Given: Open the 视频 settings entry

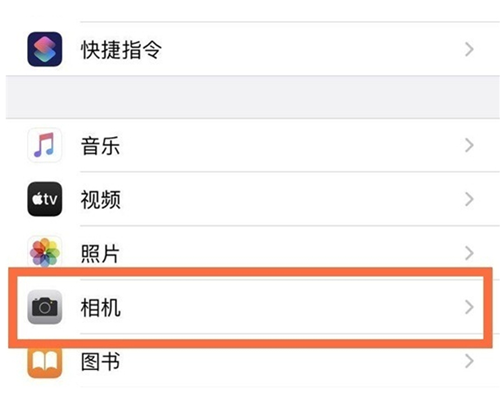Looking at the screenshot, I should (101, 200).
